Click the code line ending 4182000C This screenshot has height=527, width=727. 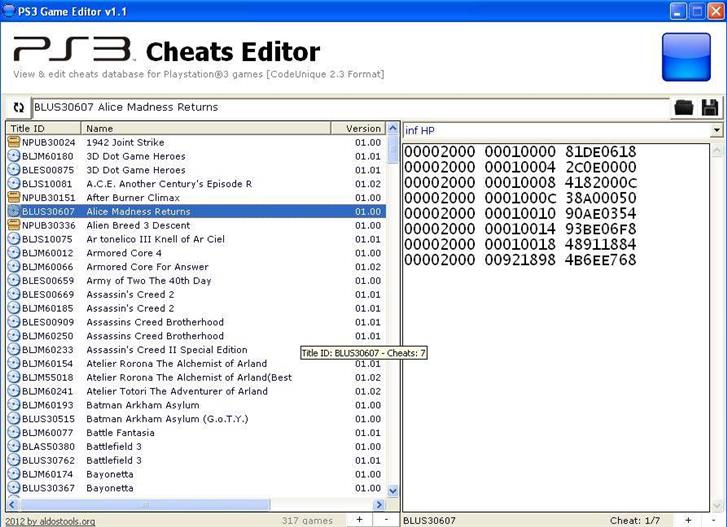[520, 183]
